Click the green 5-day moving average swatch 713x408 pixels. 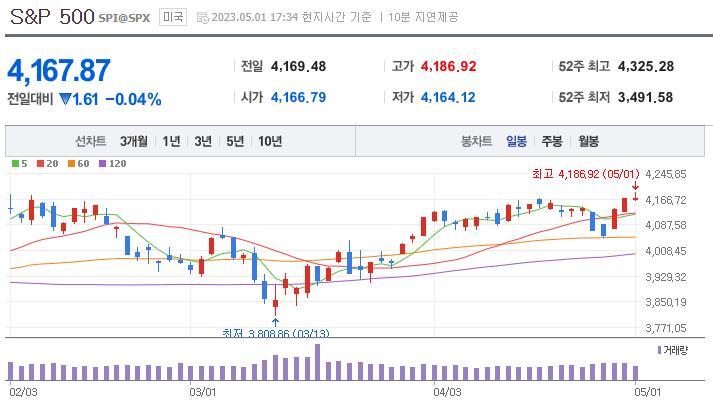15,164
